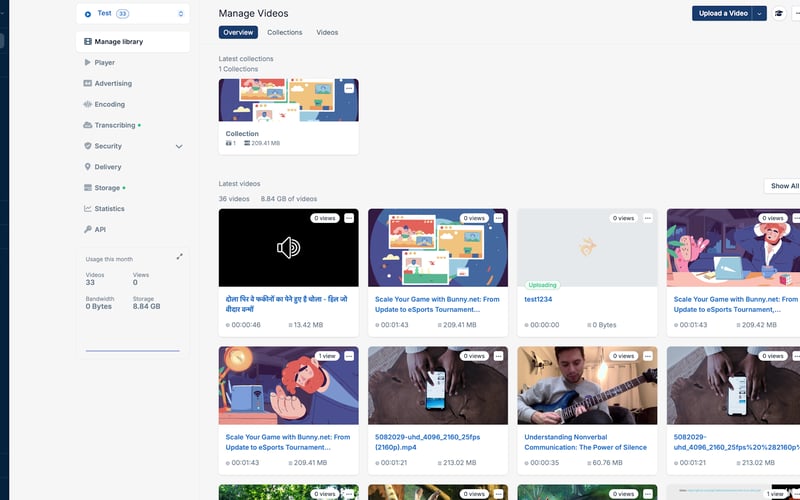Screen dimensions: 800x500
Task: Click the Collection title text
Action: (242, 134)
